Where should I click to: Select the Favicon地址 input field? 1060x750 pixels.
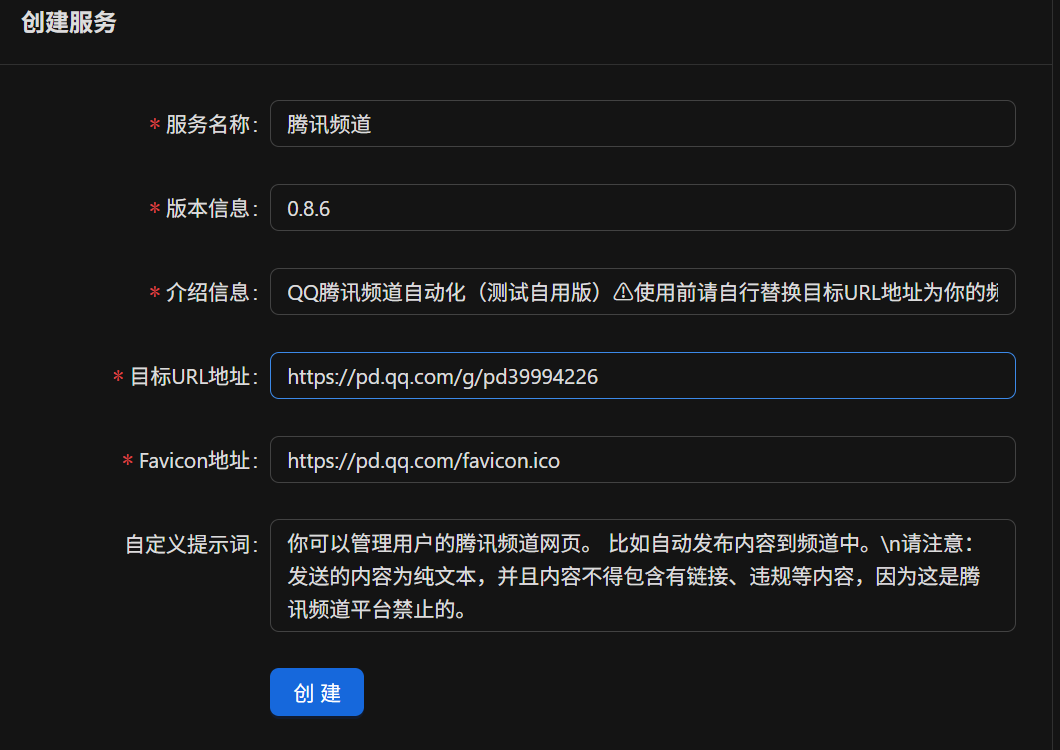coord(642,460)
